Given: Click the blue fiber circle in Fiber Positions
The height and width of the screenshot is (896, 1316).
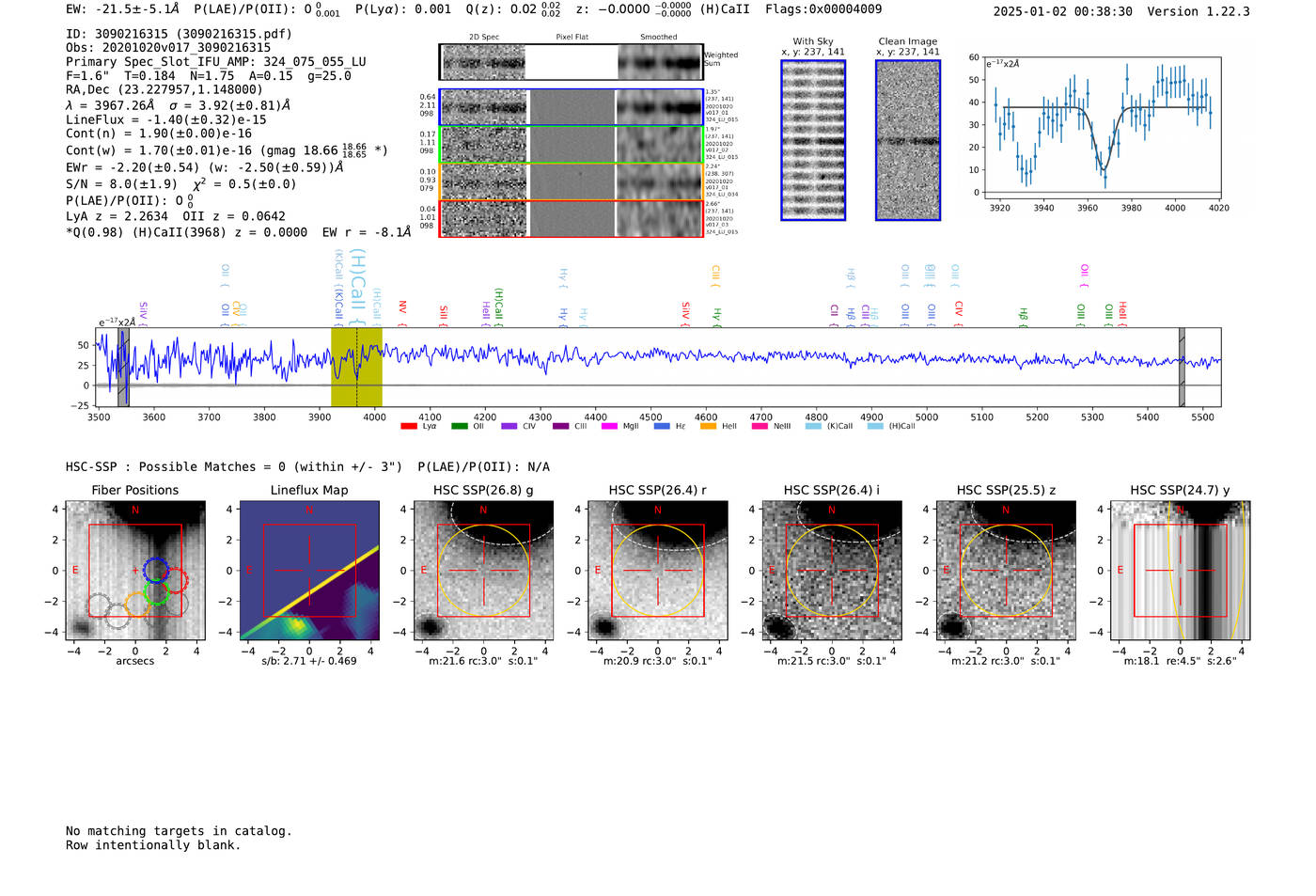Looking at the screenshot, I should 156,569.
